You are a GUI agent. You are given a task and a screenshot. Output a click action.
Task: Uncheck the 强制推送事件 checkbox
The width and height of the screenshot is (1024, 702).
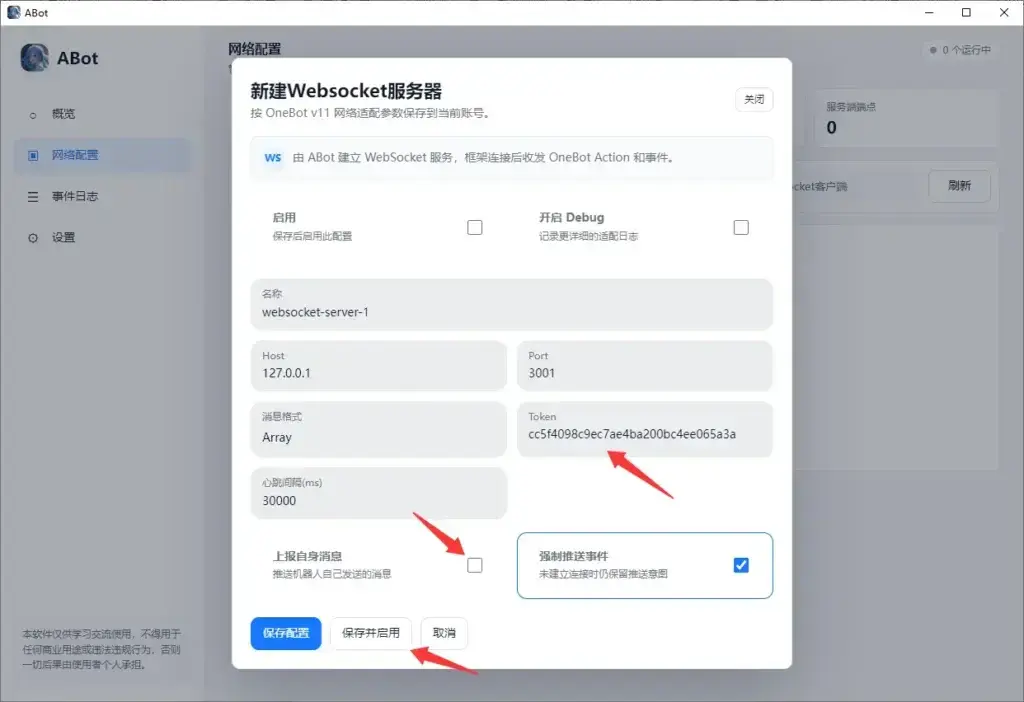pos(741,565)
